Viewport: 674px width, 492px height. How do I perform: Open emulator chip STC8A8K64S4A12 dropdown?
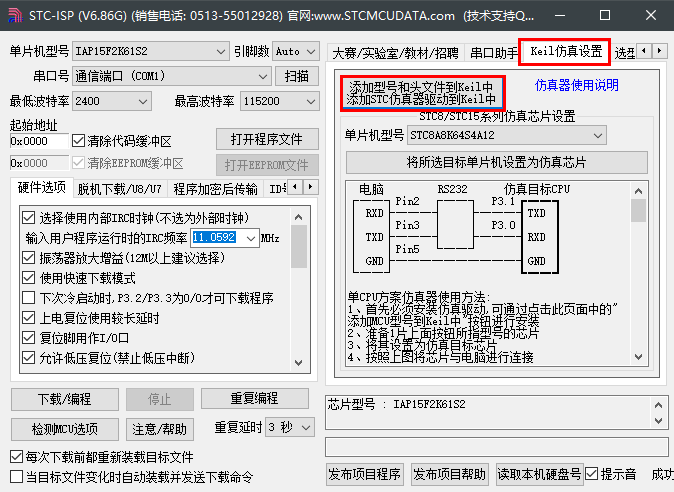click(507, 135)
